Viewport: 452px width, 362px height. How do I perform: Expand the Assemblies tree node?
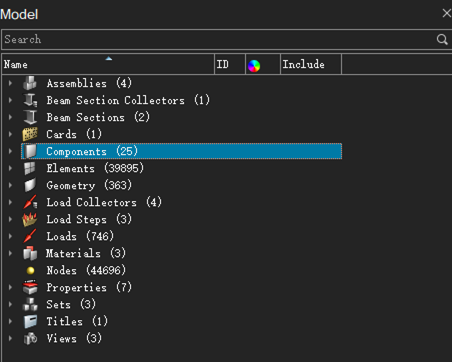[10, 83]
